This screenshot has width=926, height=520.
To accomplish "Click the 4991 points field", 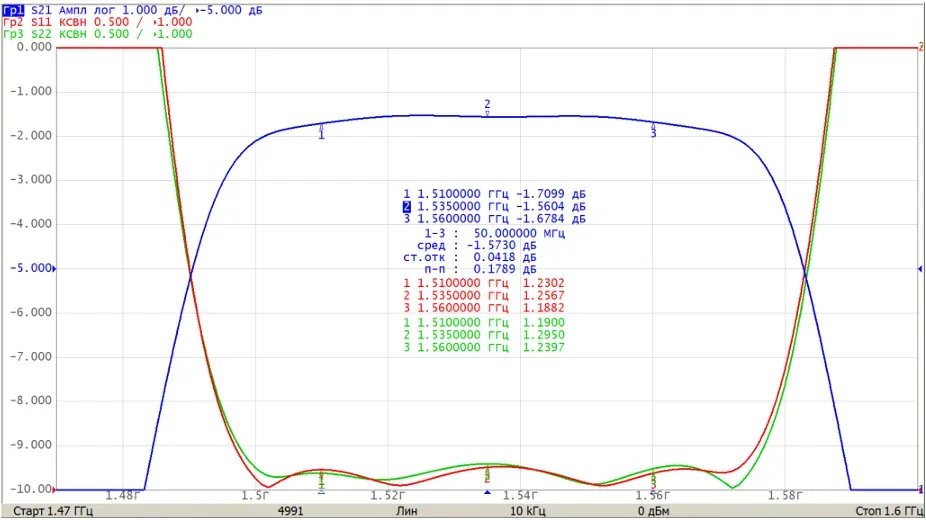I will pyautogui.click(x=290, y=511).
